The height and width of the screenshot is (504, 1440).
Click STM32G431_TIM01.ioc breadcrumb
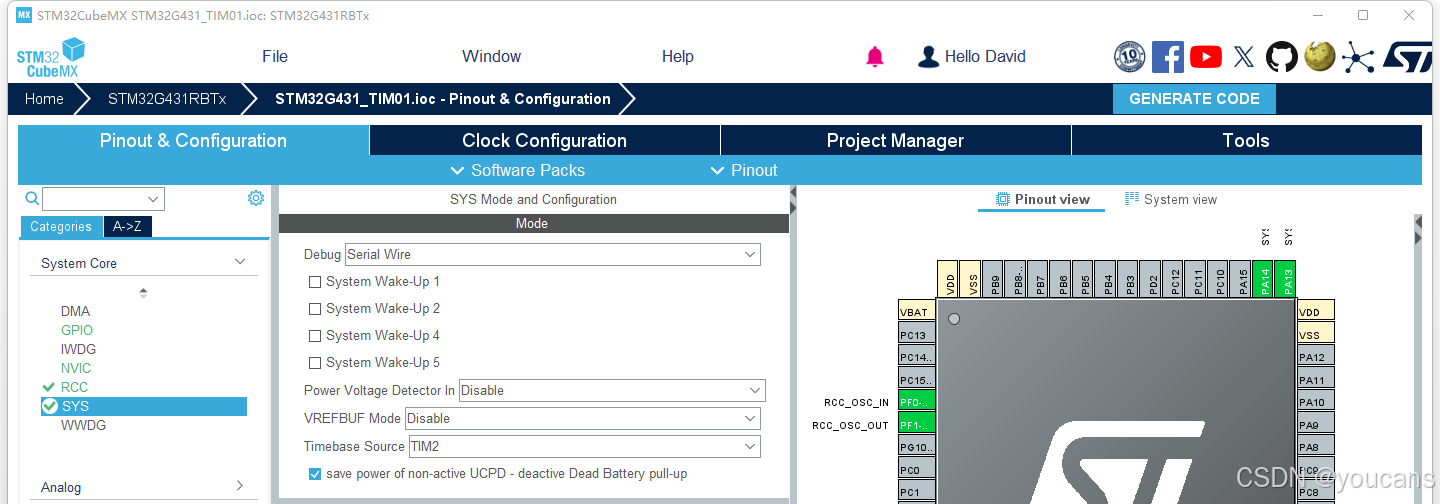coord(442,99)
